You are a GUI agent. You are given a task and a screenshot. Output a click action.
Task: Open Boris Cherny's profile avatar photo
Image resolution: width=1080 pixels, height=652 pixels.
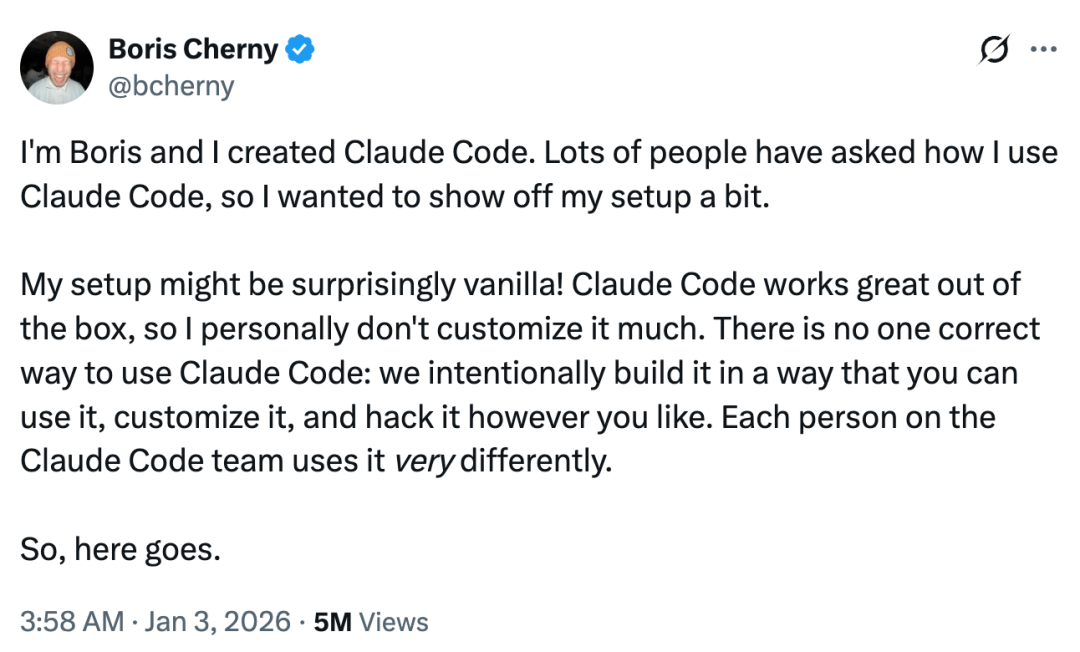tap(56, 67)
